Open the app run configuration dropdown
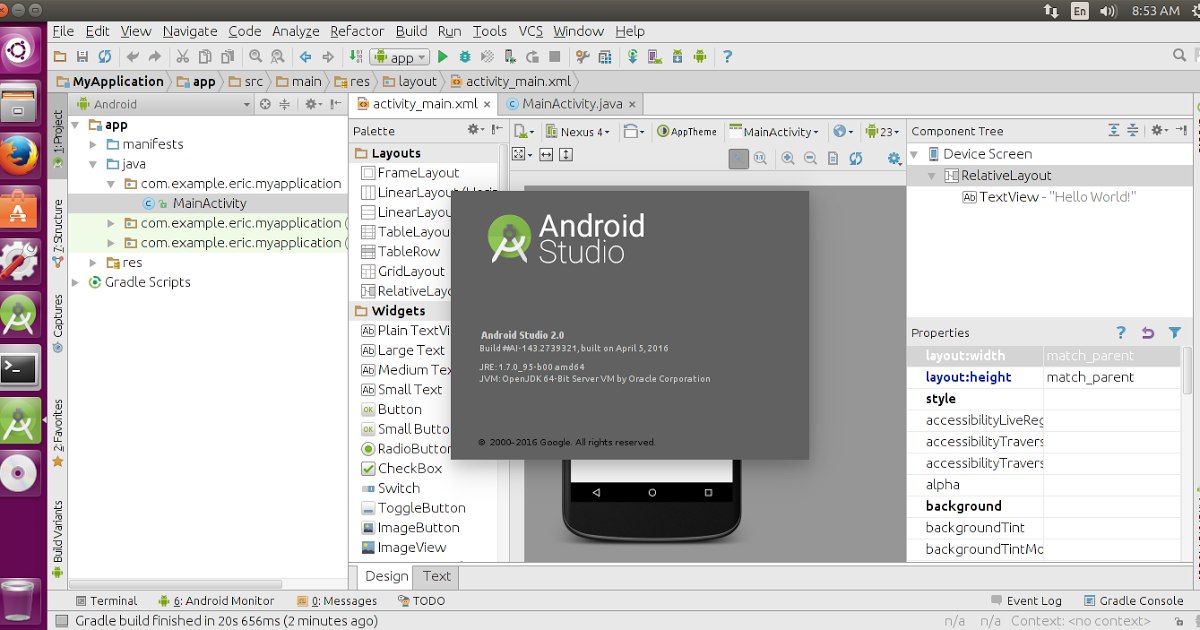 pyautogui.click(x=399, y=57)
